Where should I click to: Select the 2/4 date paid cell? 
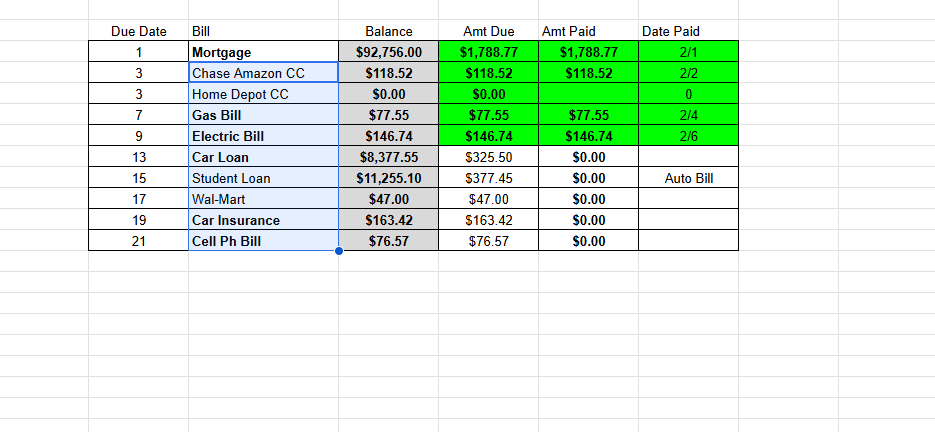[688, 115]
